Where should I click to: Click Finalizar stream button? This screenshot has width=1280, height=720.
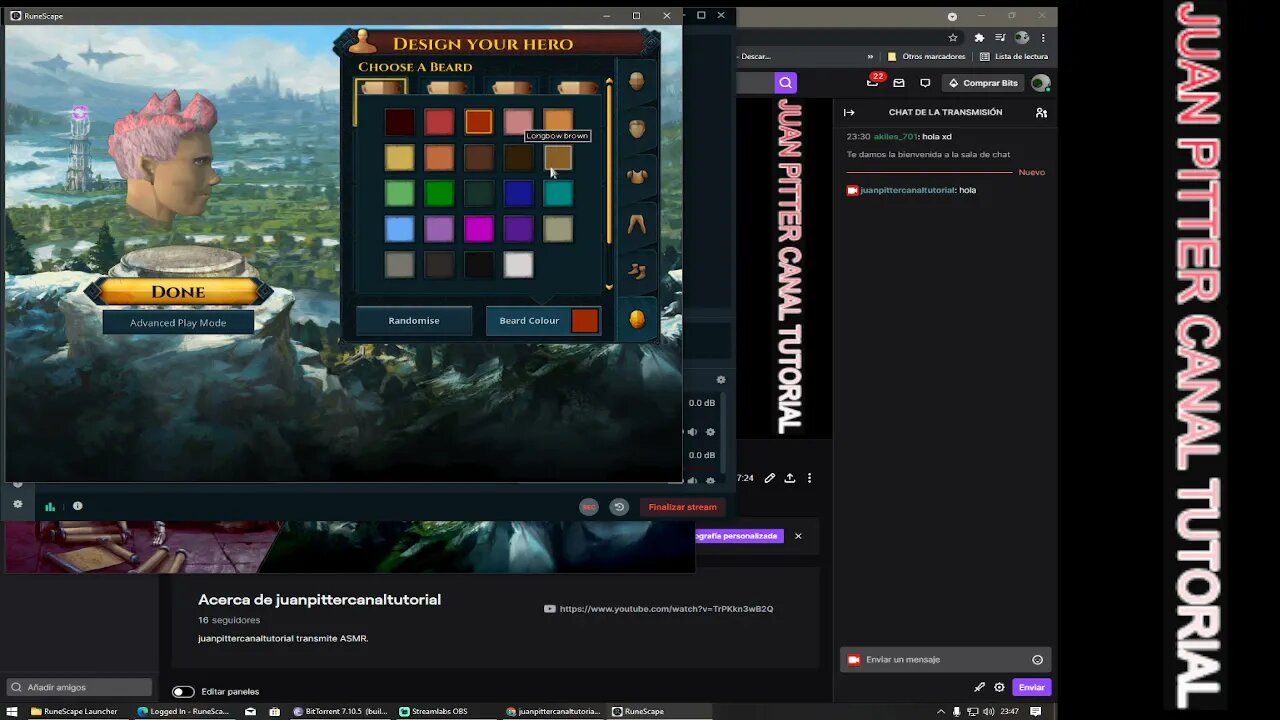click(682, 507)
